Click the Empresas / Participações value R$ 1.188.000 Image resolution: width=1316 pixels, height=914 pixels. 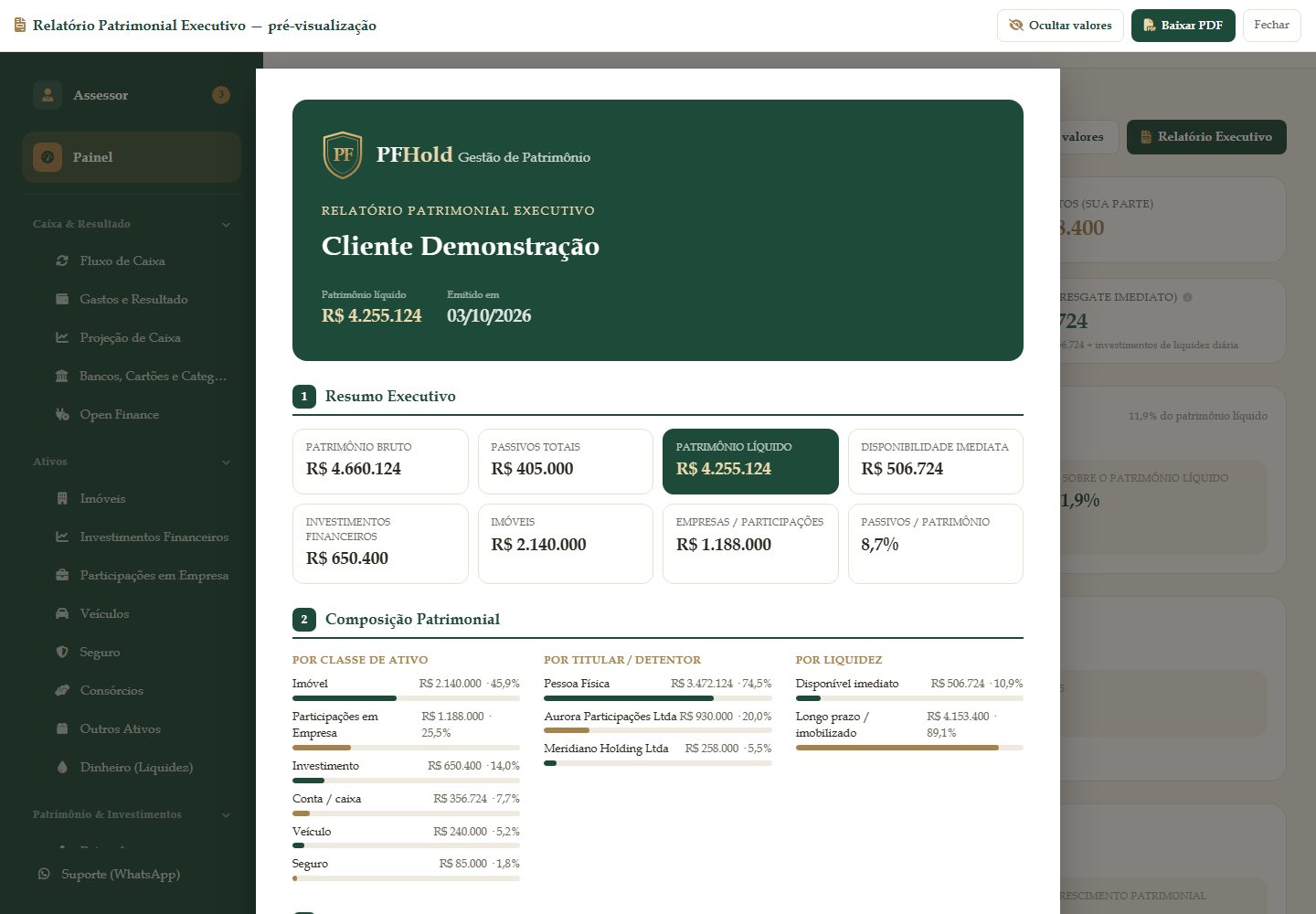click(x=724, y=545)
